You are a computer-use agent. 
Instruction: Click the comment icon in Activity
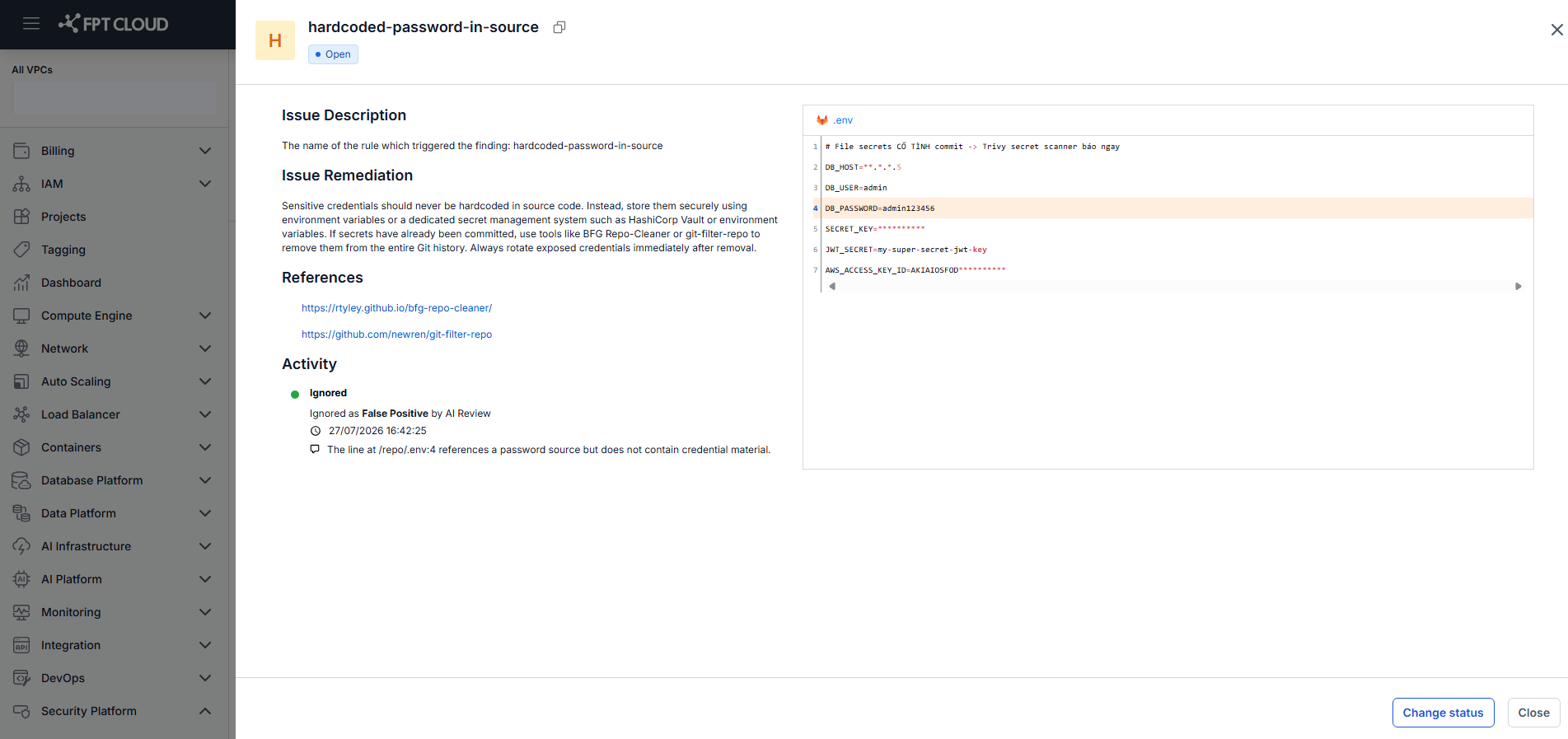pyautogui.click(x=315, y=449)
